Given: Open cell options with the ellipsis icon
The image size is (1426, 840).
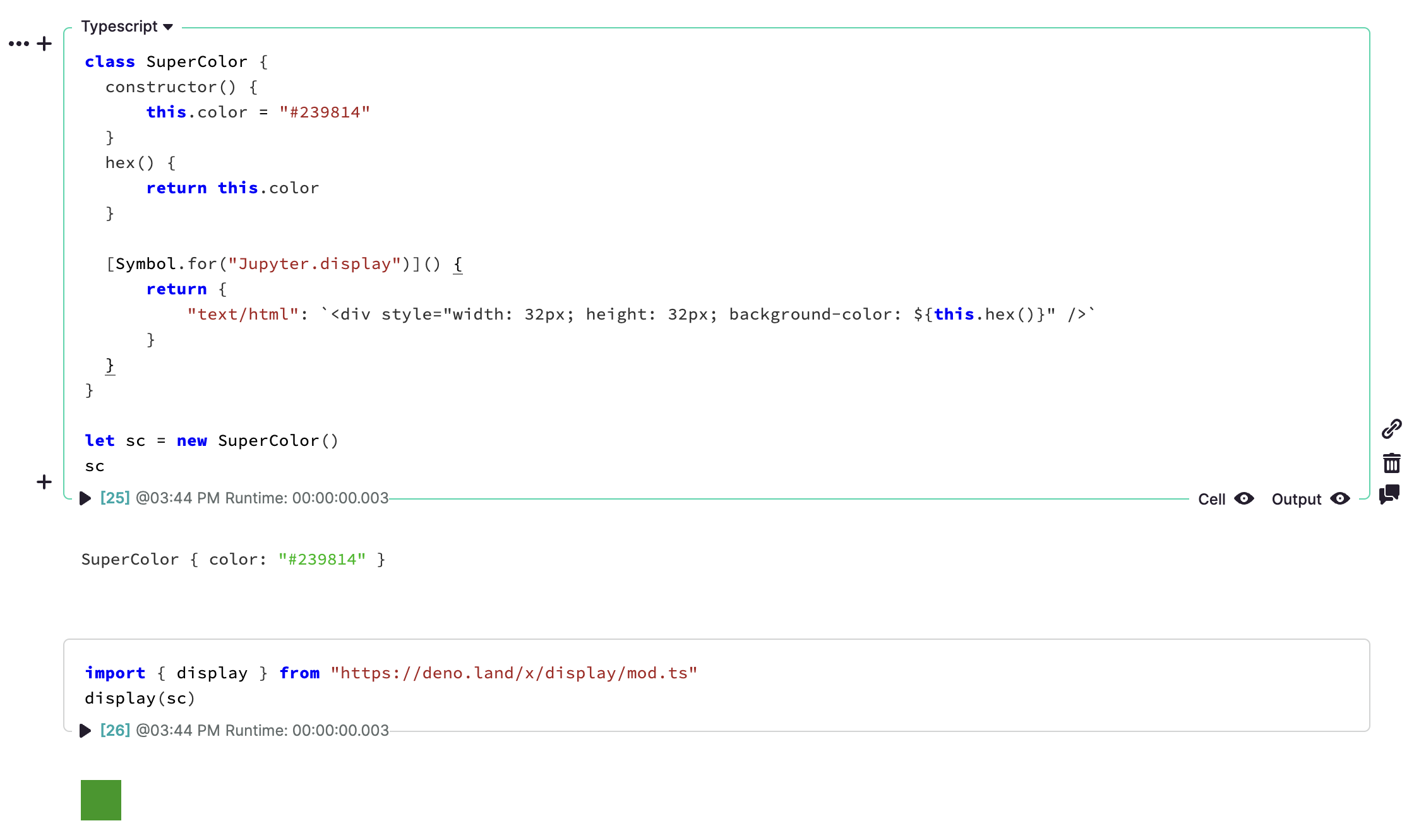Looking at the screenshot, I should coord(20,43).
